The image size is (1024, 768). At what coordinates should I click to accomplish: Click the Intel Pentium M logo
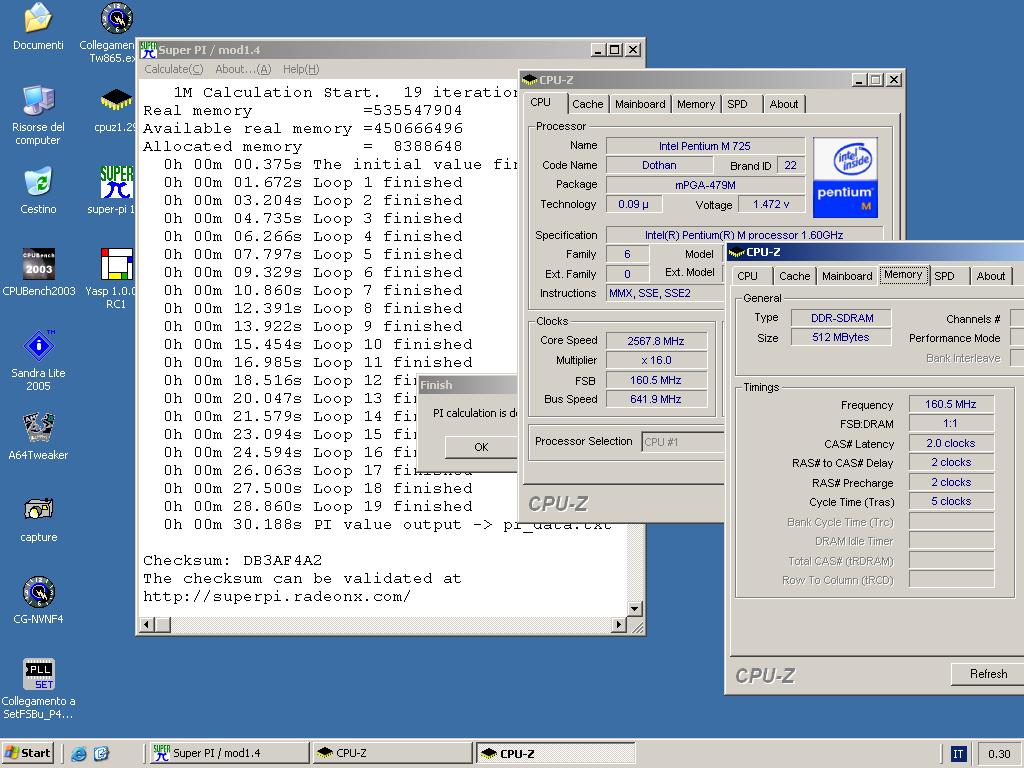845,178
